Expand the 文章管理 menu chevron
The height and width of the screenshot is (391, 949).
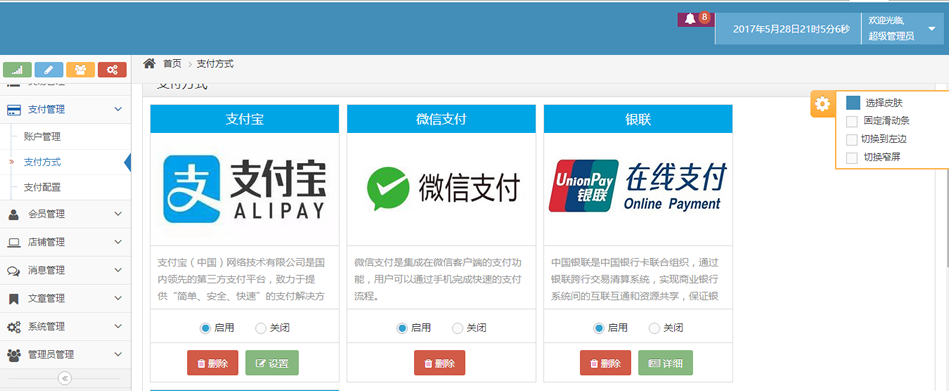click(118, 298)
